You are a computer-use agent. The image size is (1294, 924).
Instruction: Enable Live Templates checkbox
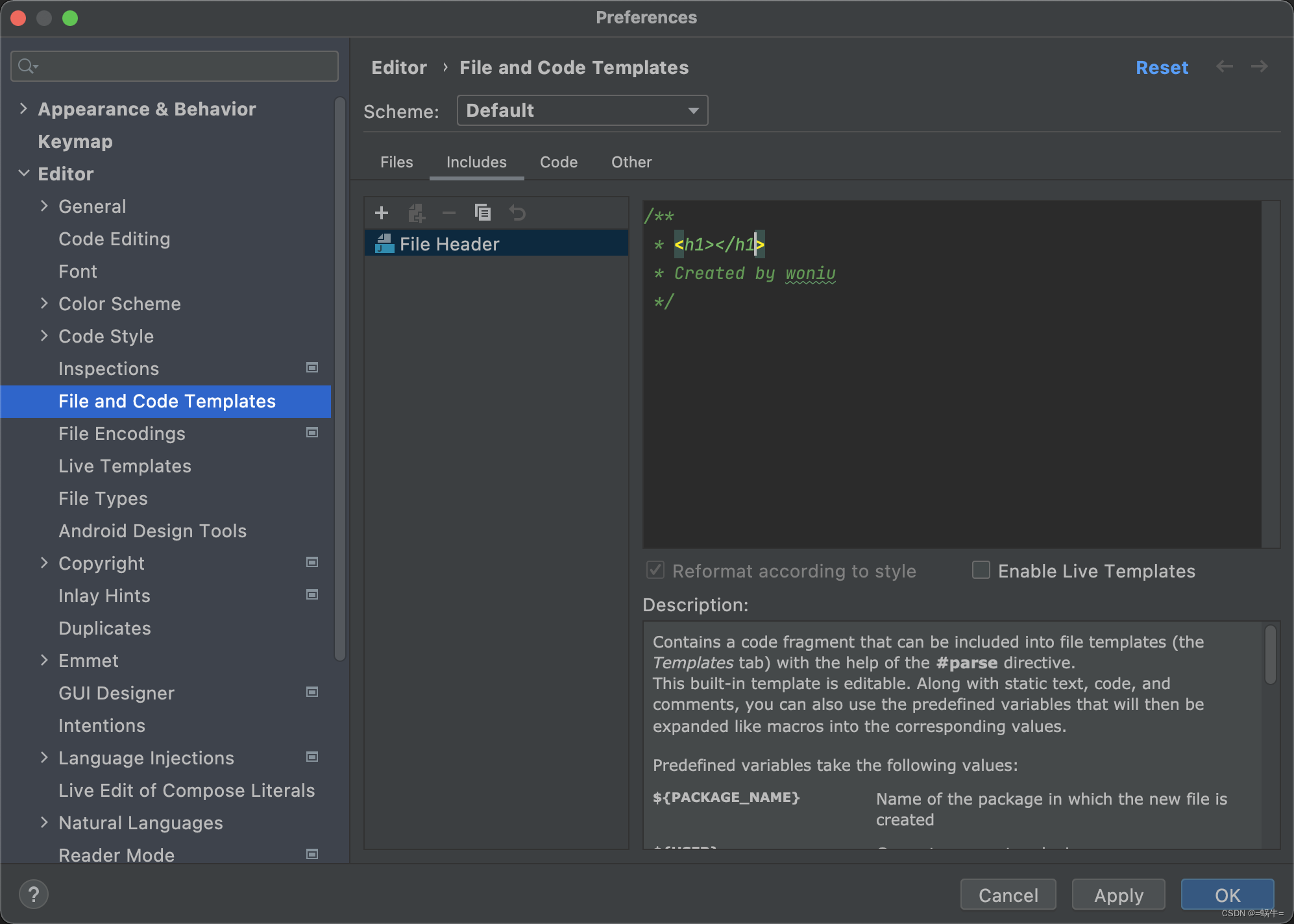[981, 570]
